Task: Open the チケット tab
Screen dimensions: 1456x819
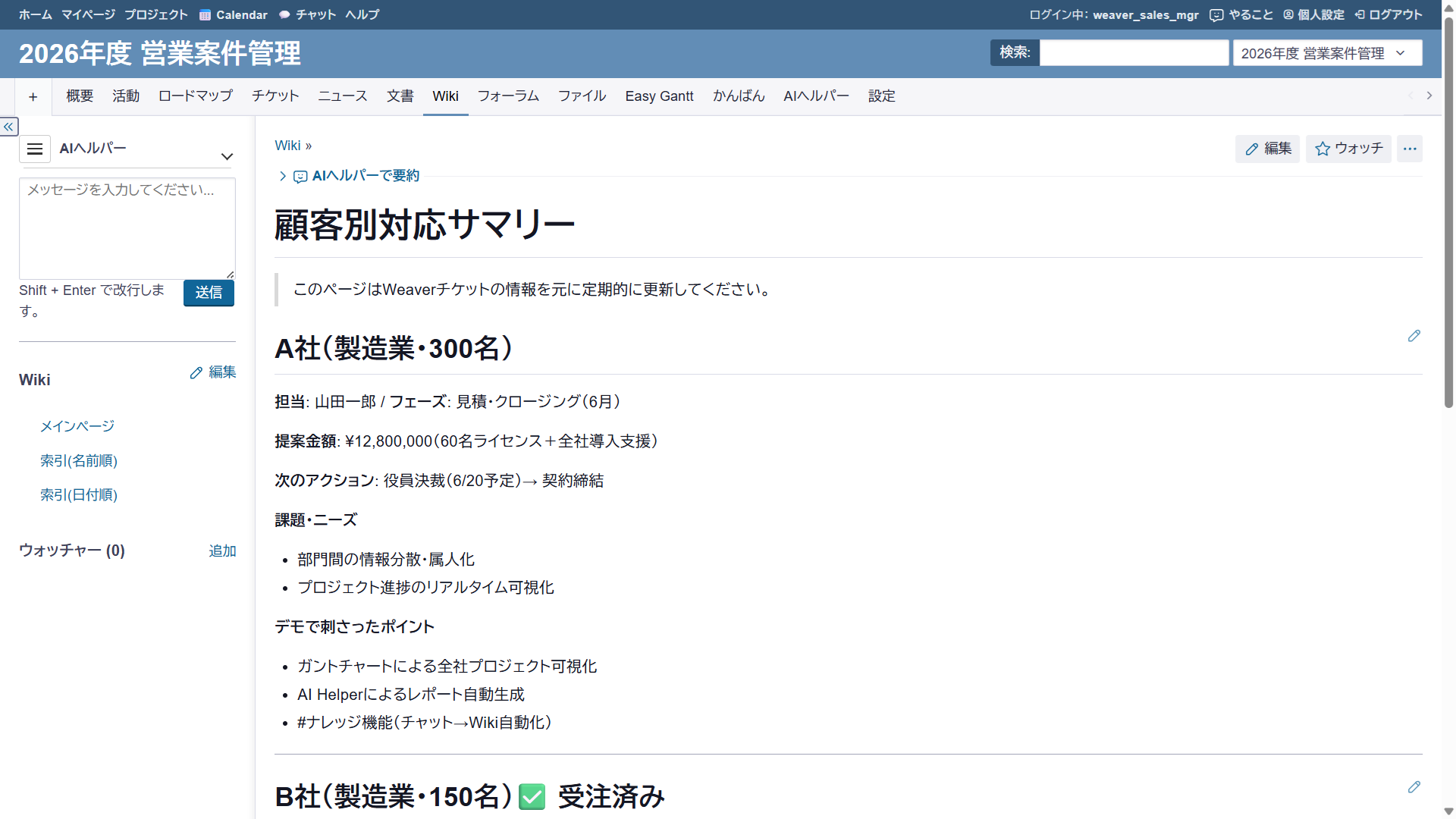Action: (275, 96)
